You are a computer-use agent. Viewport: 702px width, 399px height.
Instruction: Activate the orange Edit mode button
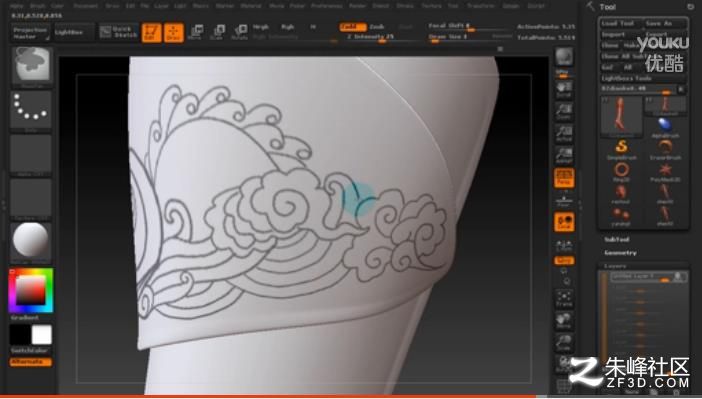(x=151, y=33)
